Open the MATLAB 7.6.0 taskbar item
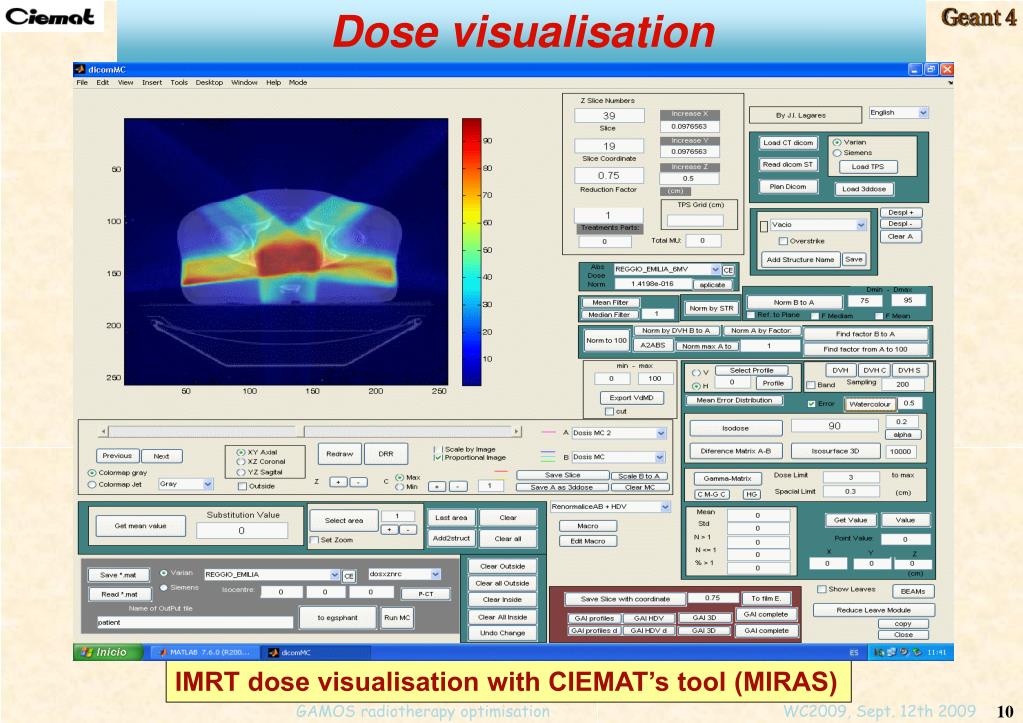The height and width of the screenshot is (723, 1023). coord(205,652)
